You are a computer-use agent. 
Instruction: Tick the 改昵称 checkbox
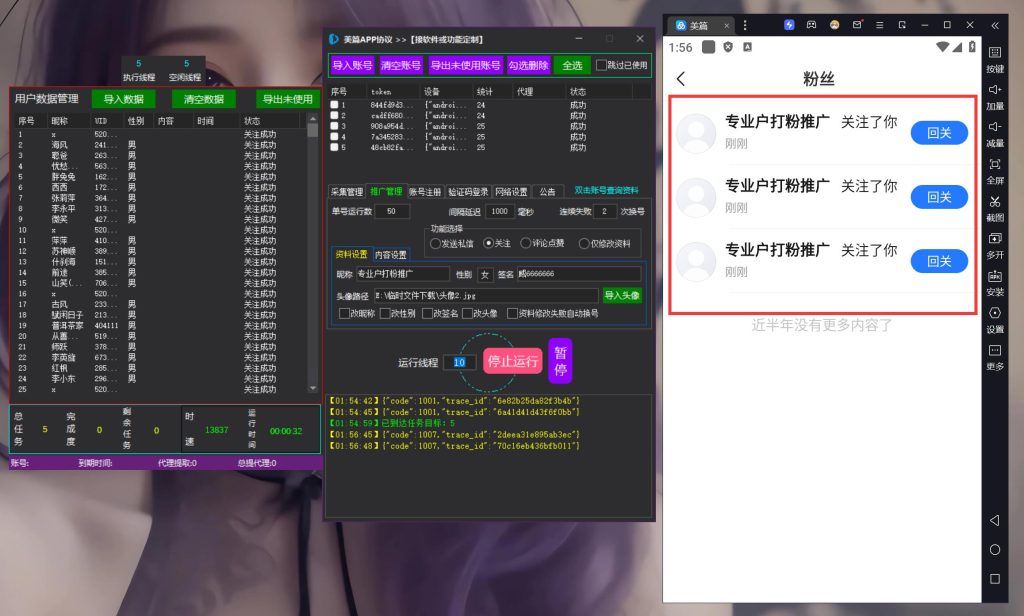[344, 313]
